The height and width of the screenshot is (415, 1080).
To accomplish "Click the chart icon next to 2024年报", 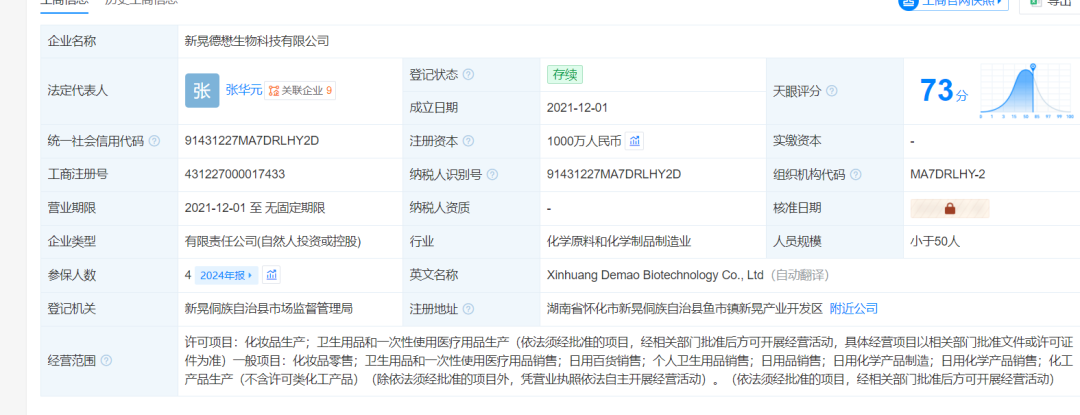I will 272,275.
